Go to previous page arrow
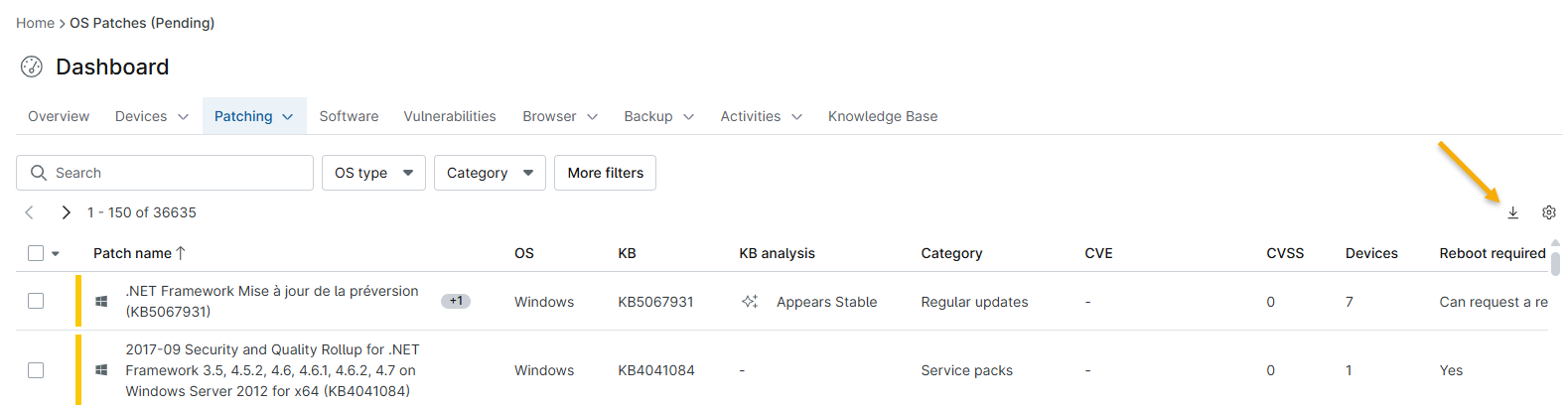 (x=30, y=212)
